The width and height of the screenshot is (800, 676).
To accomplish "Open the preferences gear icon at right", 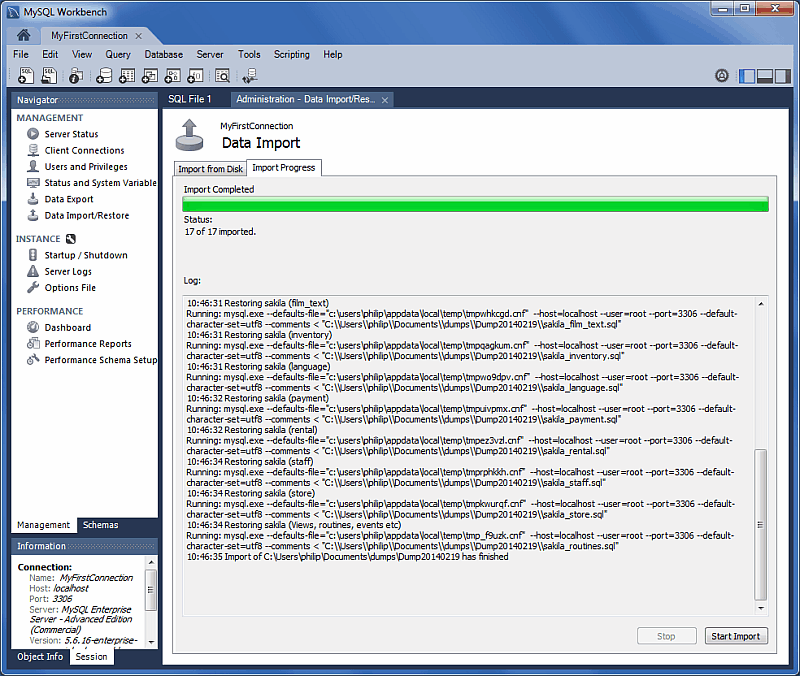I will click(721, 76).
